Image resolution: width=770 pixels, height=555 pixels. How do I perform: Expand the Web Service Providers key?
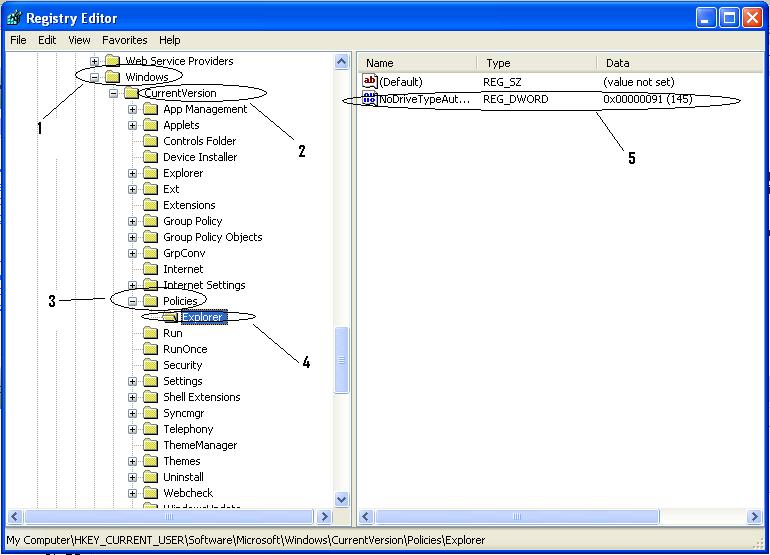pyautogui.click(x=94, y=61)
